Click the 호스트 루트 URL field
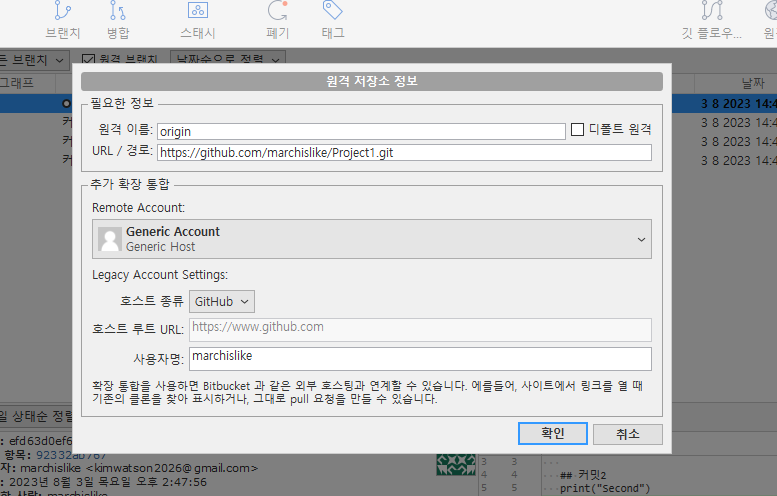777x496 pixels. 420,330
